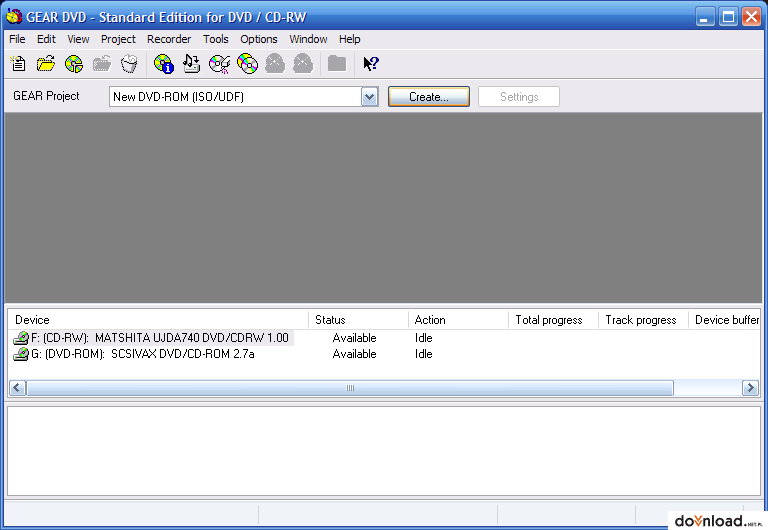Click the disc with pie segment icon
768x530 pixels.
tap(74, 64)
